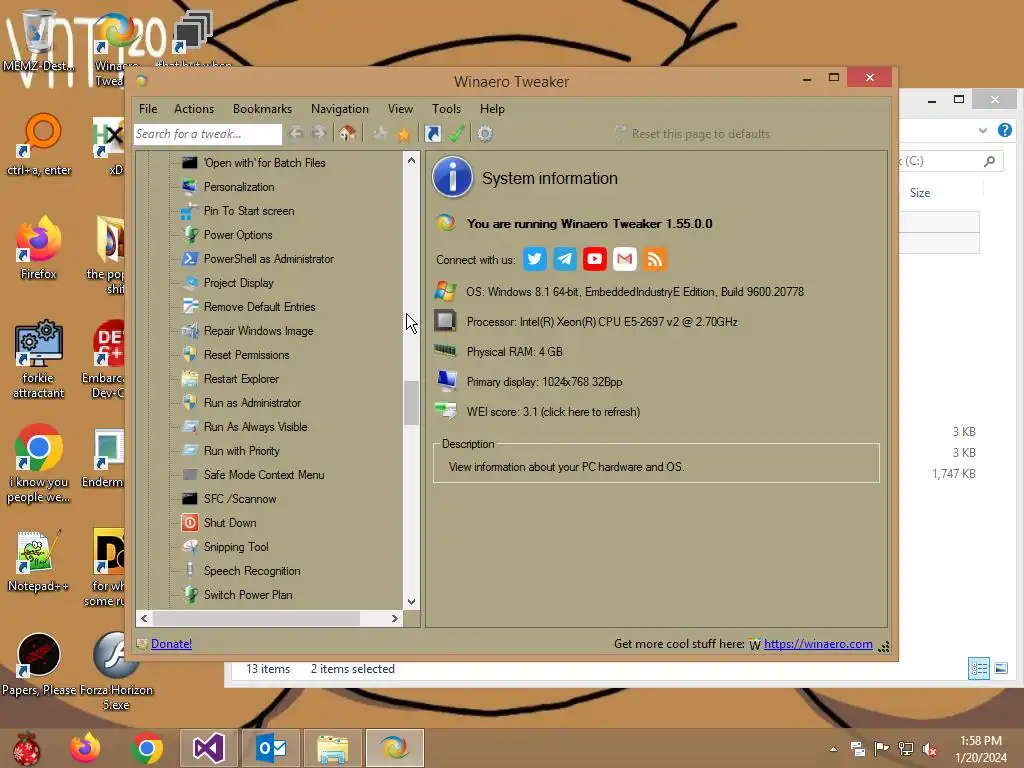Select Remove Default Entries item
The height and width of the screenshot is (768, 1024).
(x=259, y=307)
